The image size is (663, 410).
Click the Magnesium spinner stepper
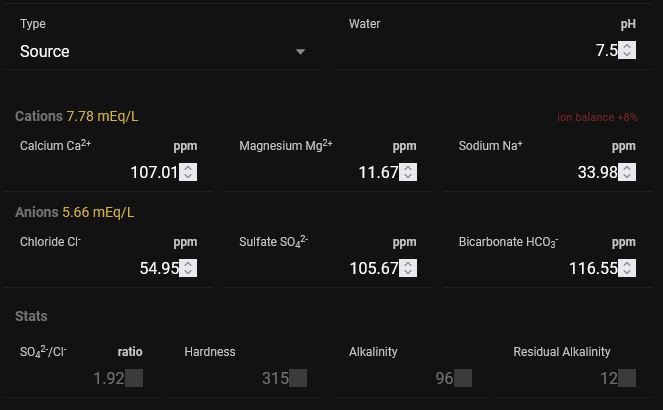[407, 172]
